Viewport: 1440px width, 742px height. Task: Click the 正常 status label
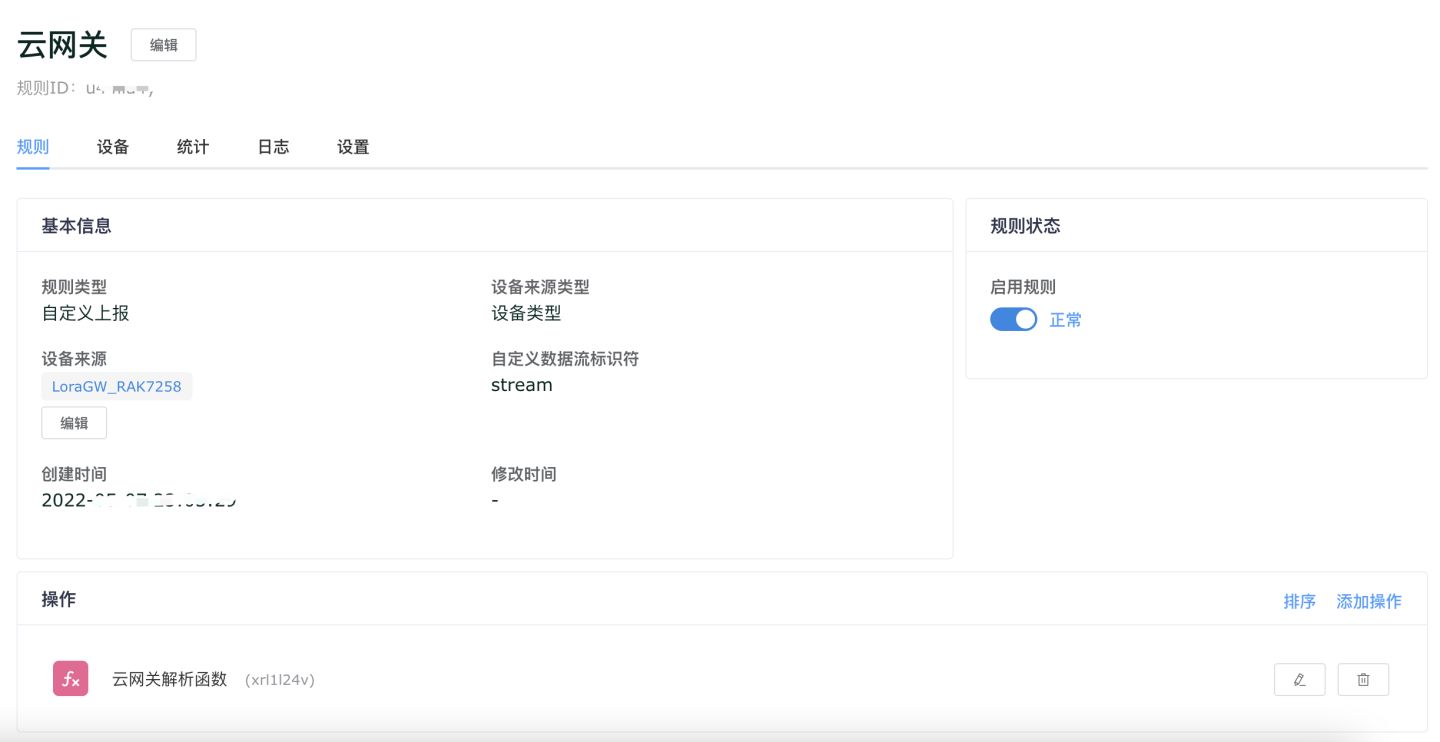1064,319
